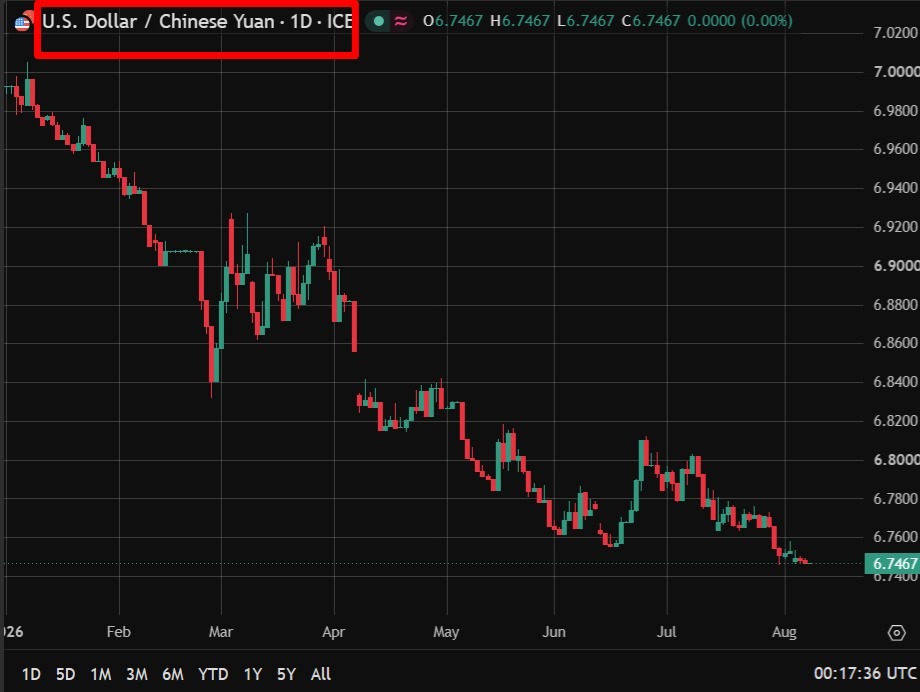Select the 1D time range
Screen dimensions: 920x692
[x=31, y=674]
